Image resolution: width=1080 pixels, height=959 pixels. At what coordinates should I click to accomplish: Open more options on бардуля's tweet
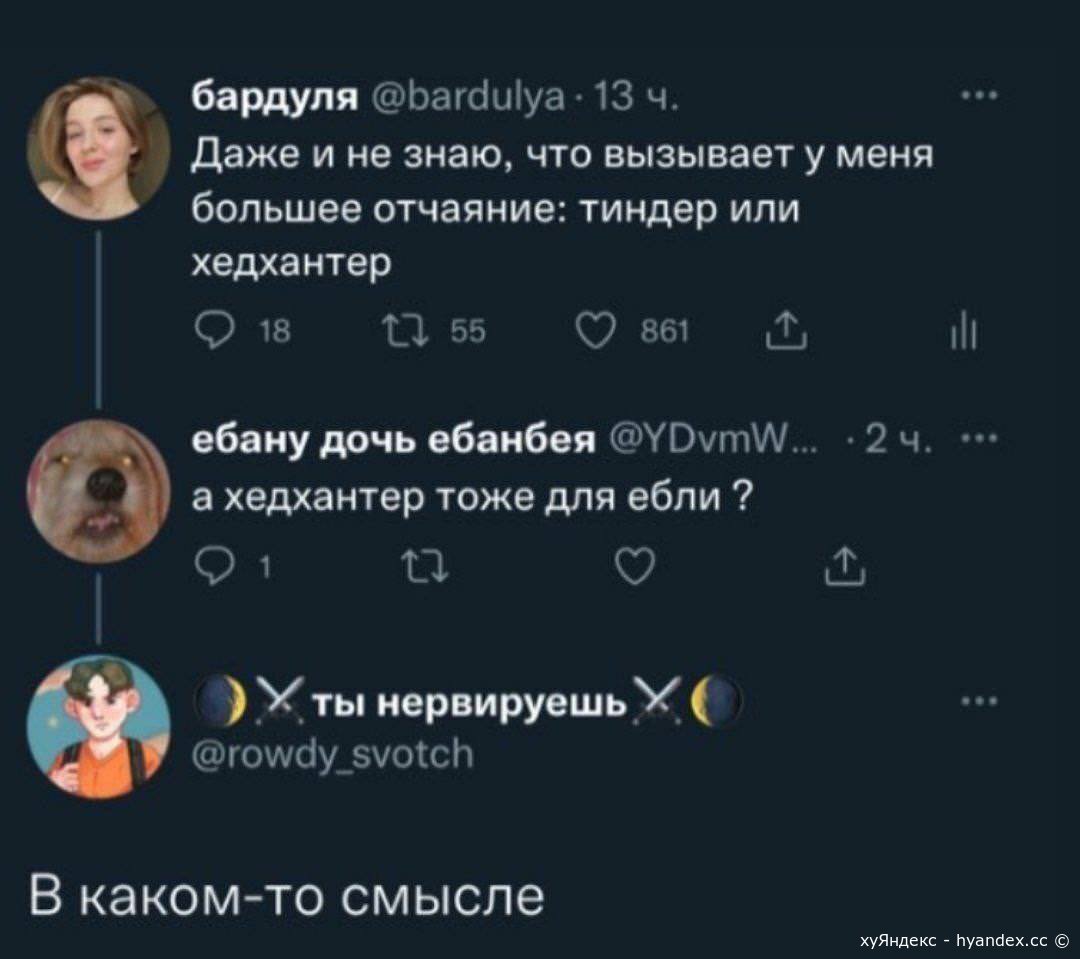980,96
